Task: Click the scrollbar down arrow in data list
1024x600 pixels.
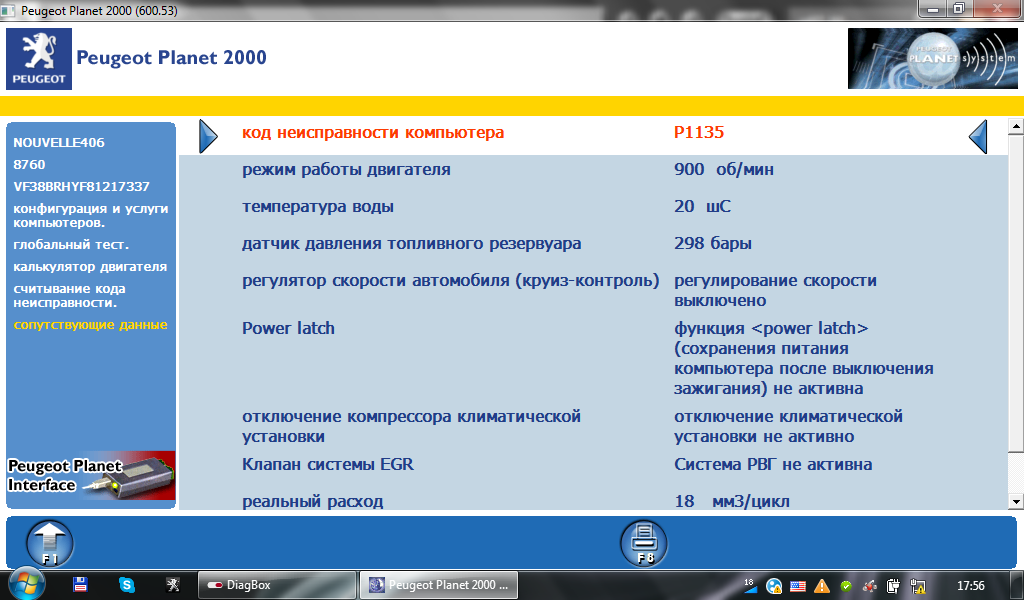Action: 1015,501
